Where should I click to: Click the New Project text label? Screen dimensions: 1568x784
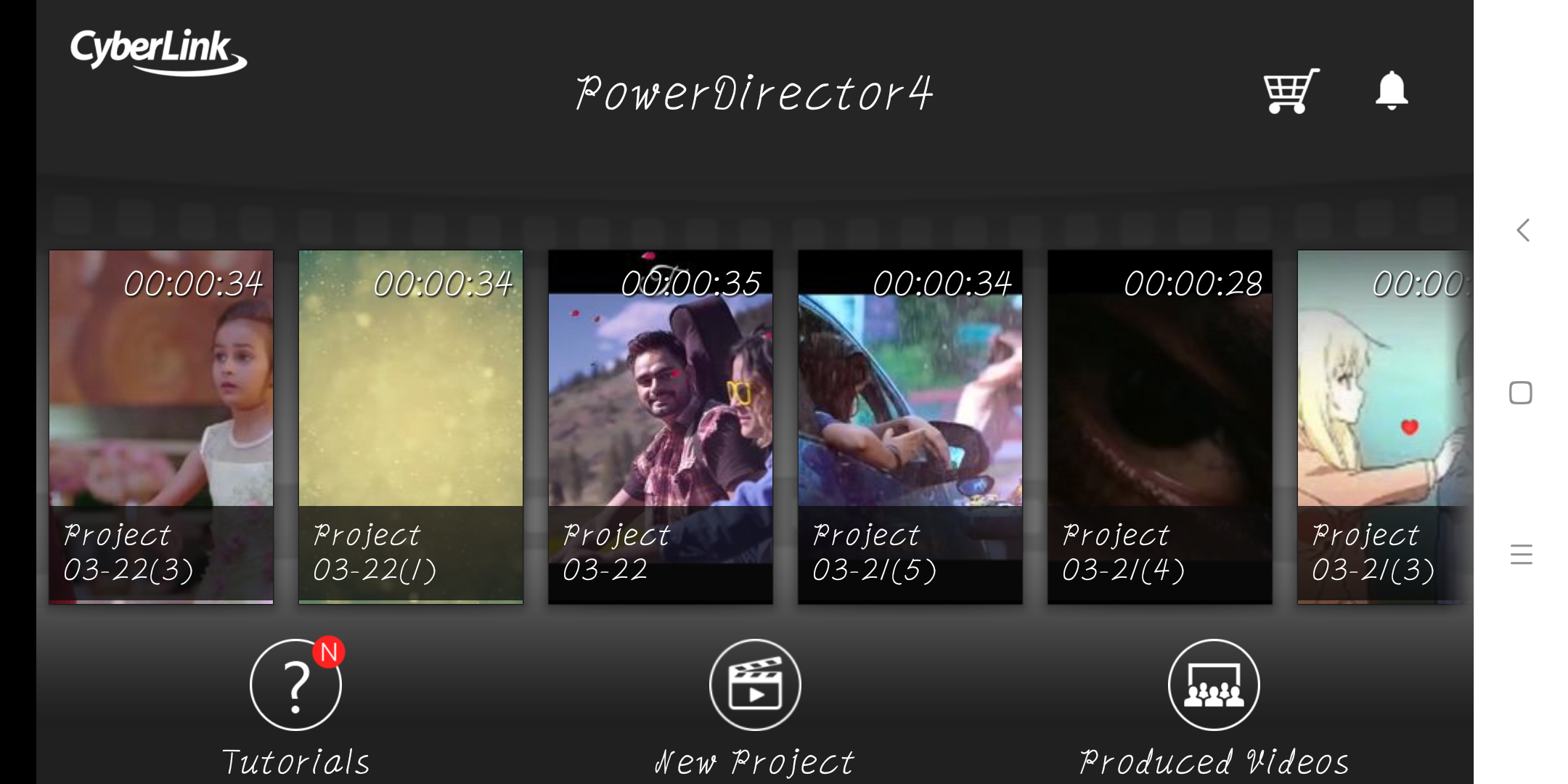pos(755,762)
